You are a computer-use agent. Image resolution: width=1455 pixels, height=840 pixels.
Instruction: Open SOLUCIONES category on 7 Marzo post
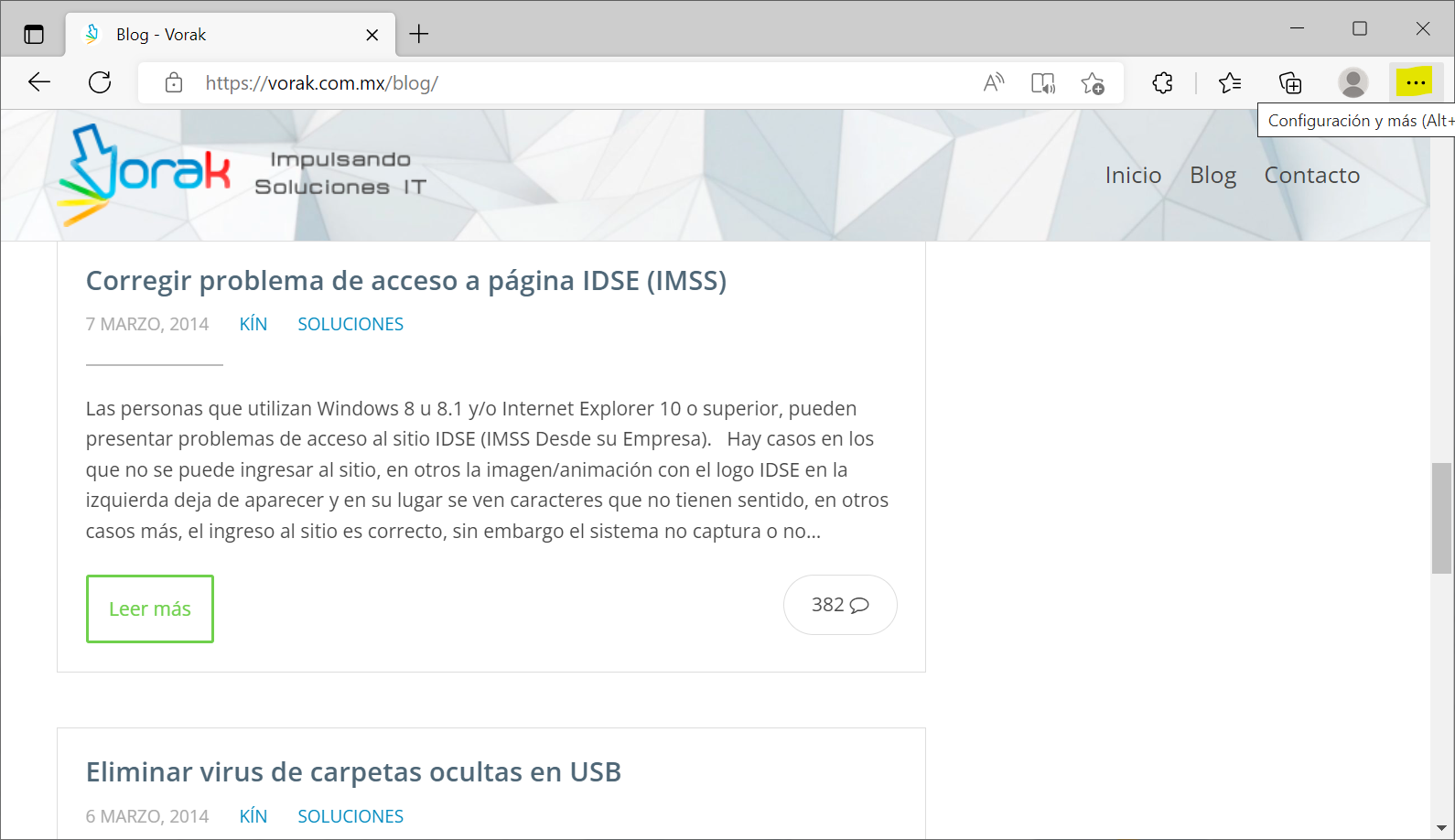click(350, 324)
